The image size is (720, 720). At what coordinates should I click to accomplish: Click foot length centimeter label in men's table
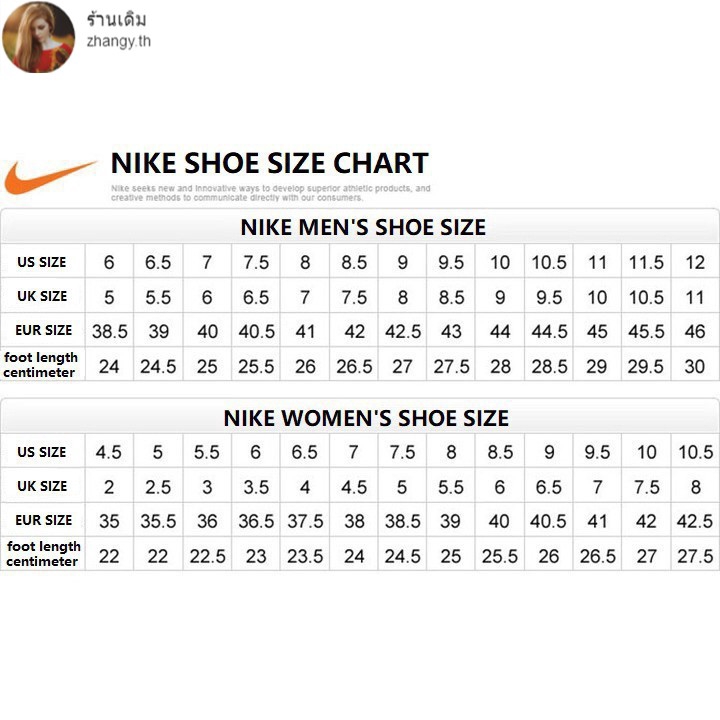[40, 365]
